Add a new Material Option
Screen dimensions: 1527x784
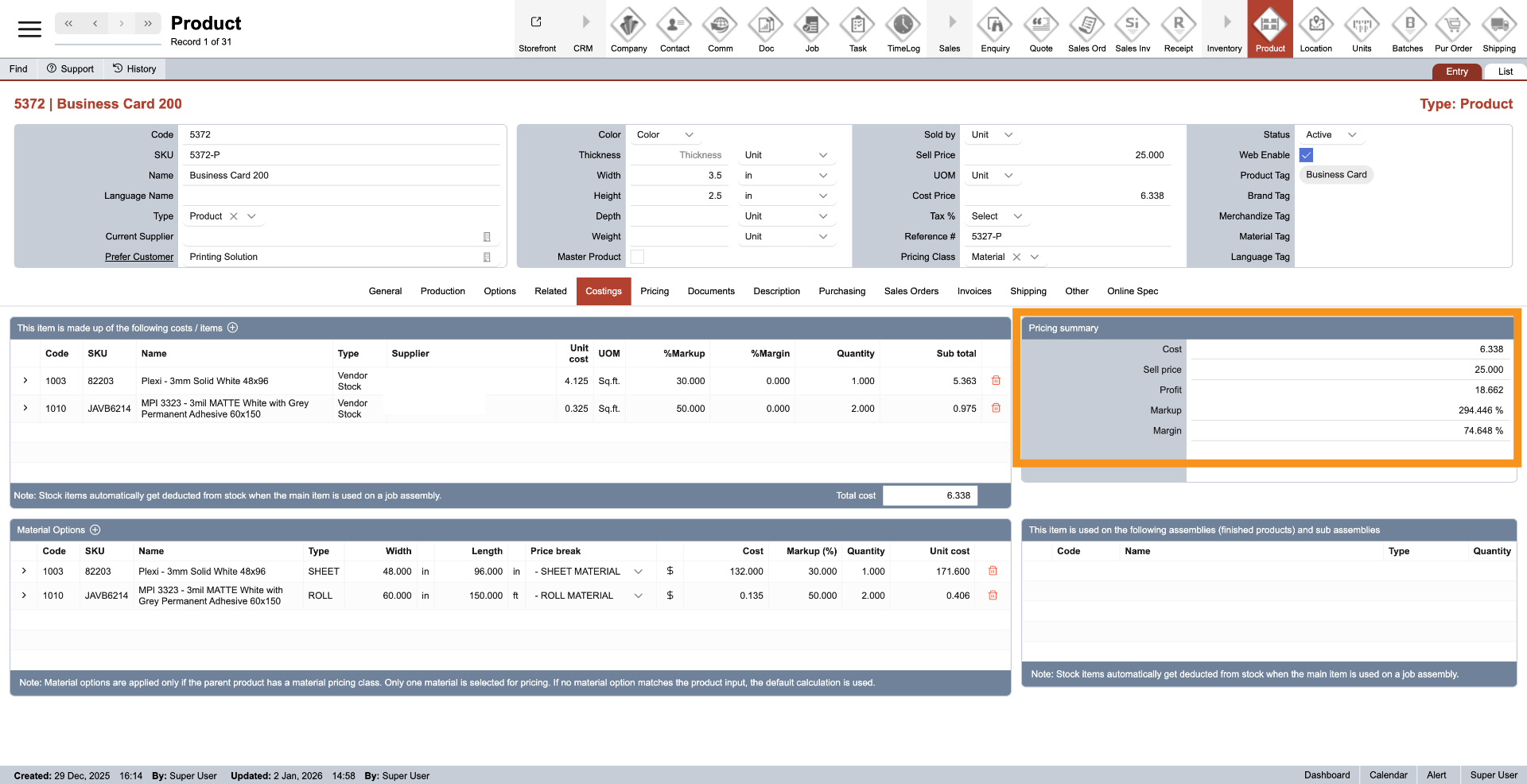(x=95, y=530)
